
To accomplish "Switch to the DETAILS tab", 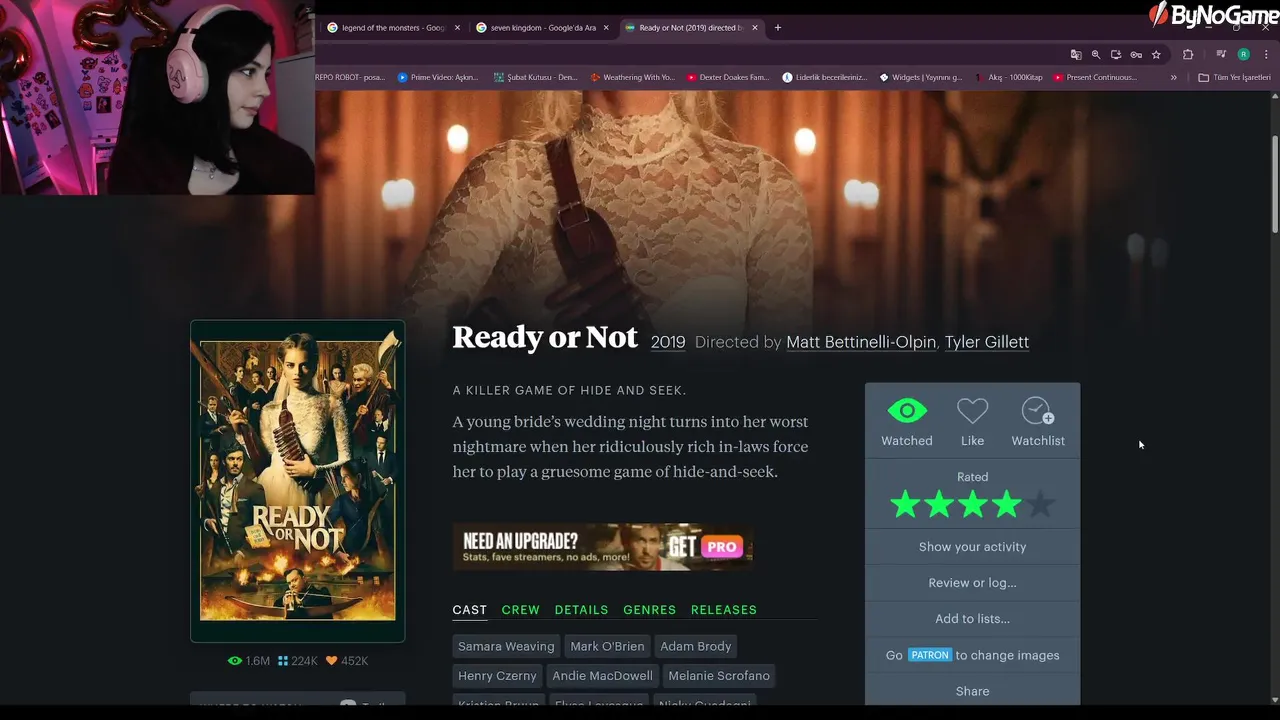I will click(581, 610).
